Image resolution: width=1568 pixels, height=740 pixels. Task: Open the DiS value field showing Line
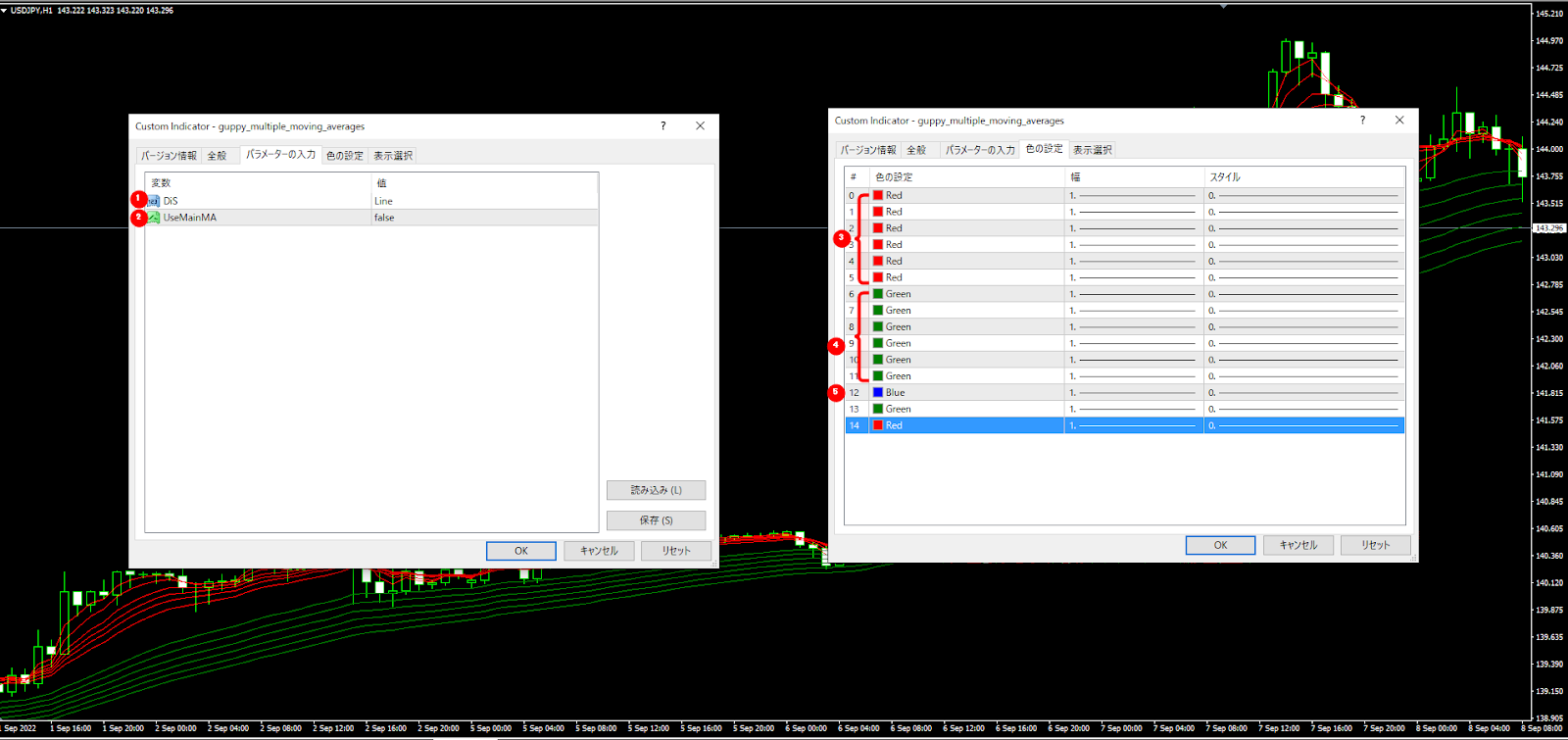(x=483, y=201)
